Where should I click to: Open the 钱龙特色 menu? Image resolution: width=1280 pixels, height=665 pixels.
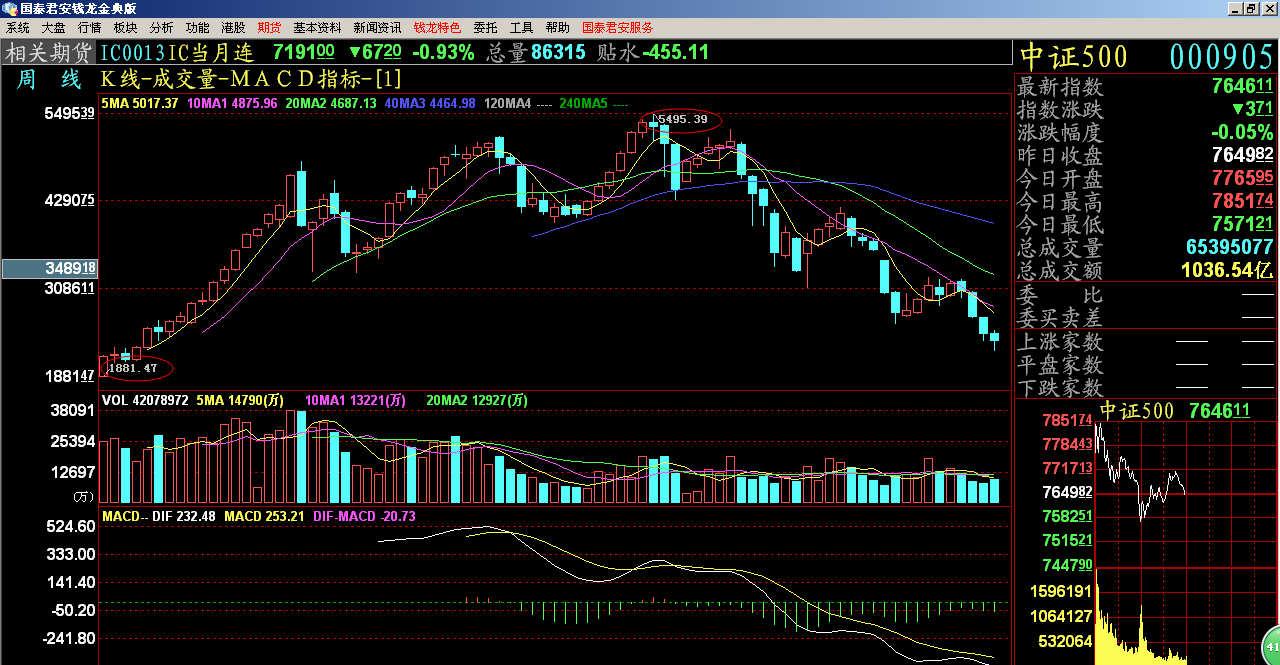click(437, 28)
